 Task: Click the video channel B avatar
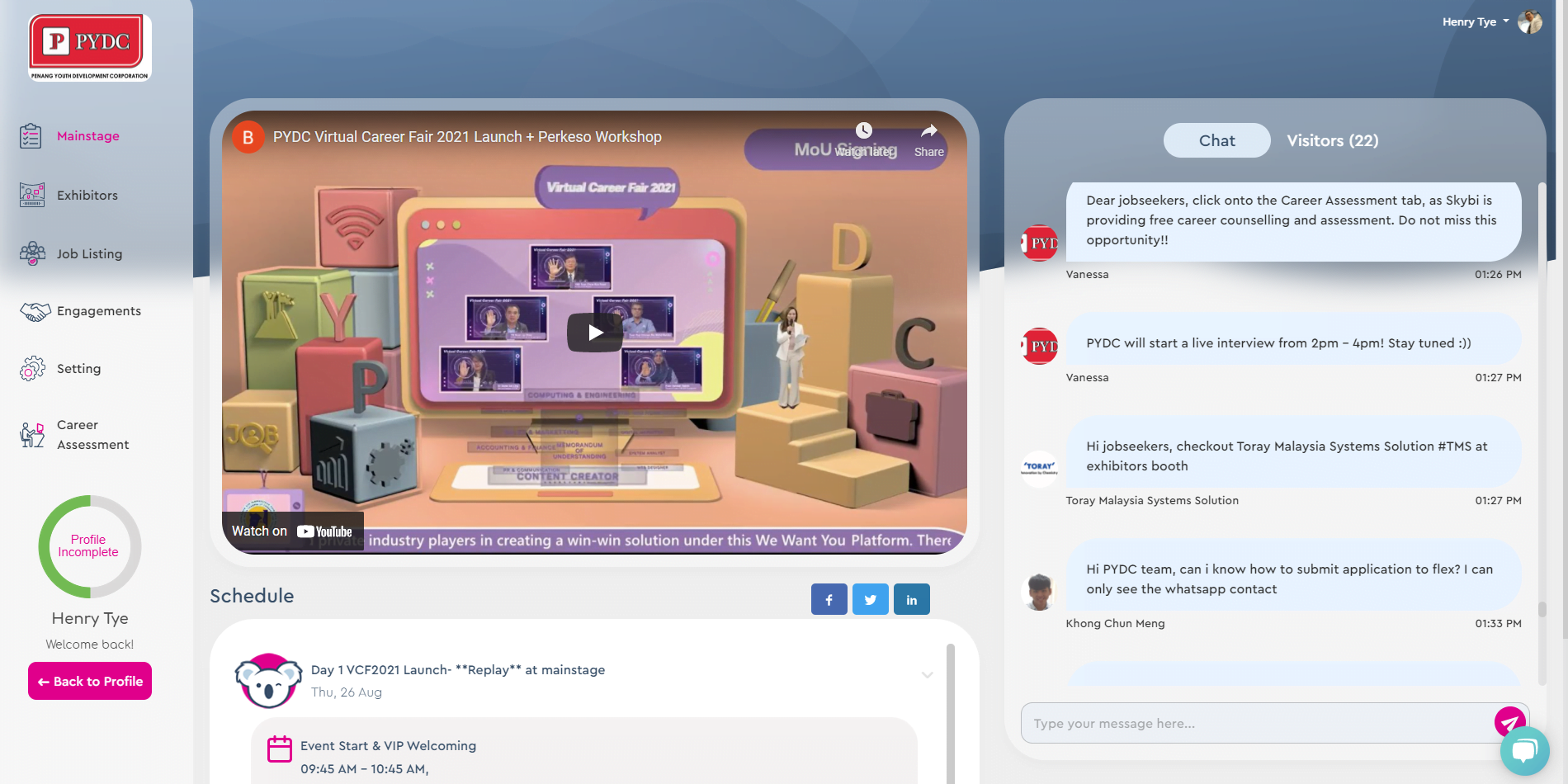pyautogui.click(x=248, y=137)
